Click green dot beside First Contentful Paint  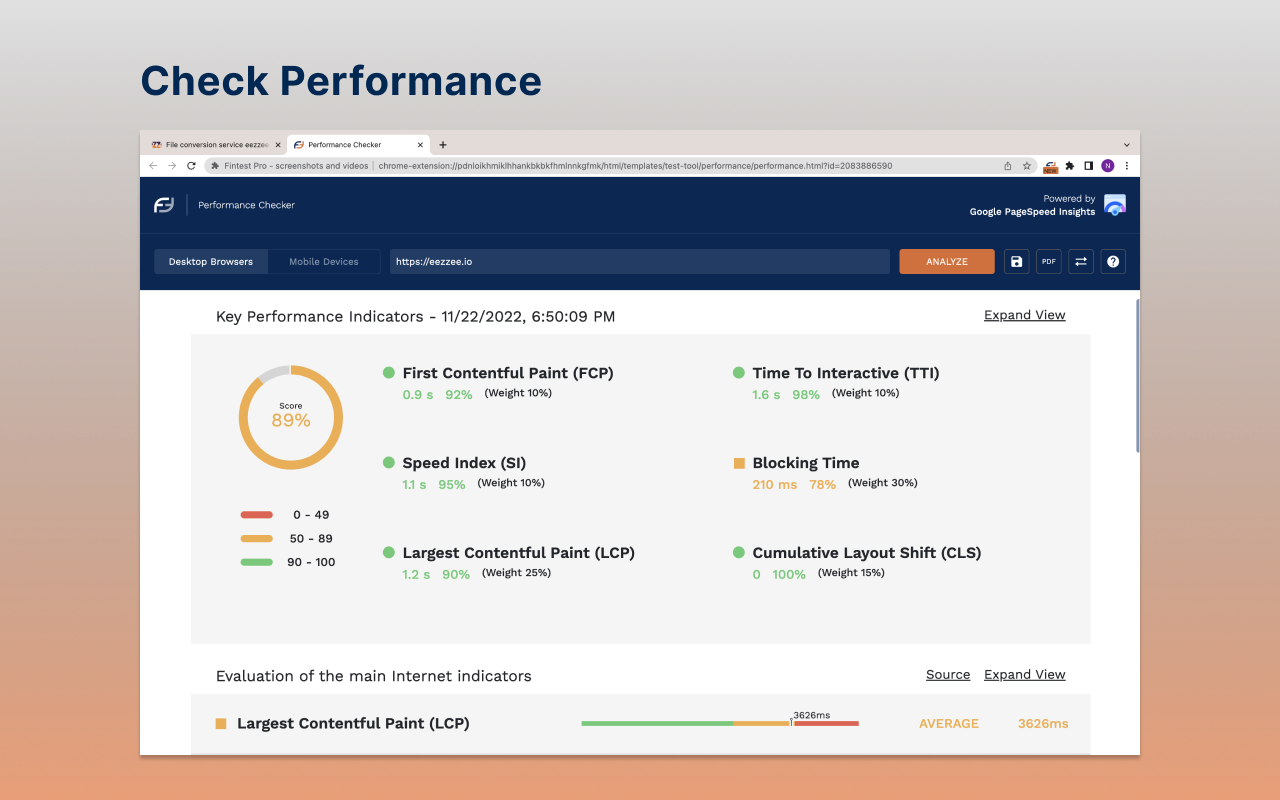[389, 373]
